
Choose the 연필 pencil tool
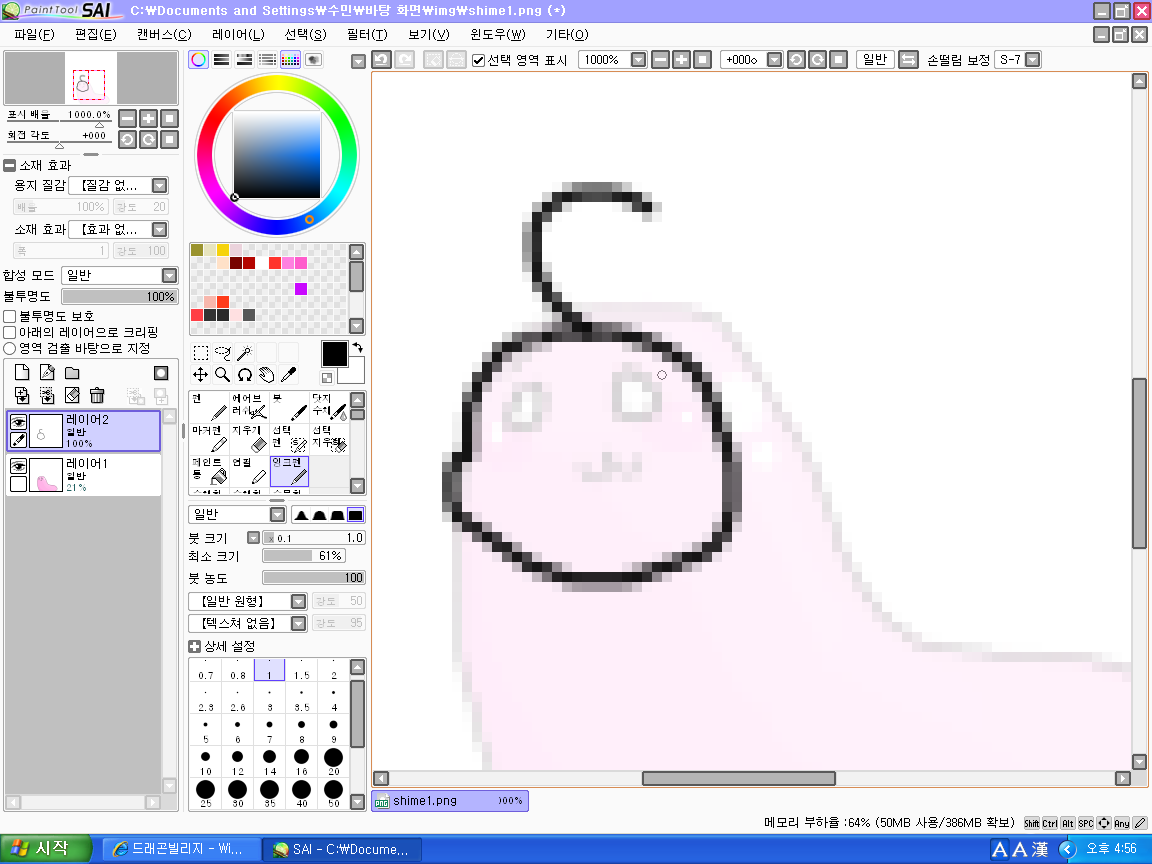tap(250, 471)
